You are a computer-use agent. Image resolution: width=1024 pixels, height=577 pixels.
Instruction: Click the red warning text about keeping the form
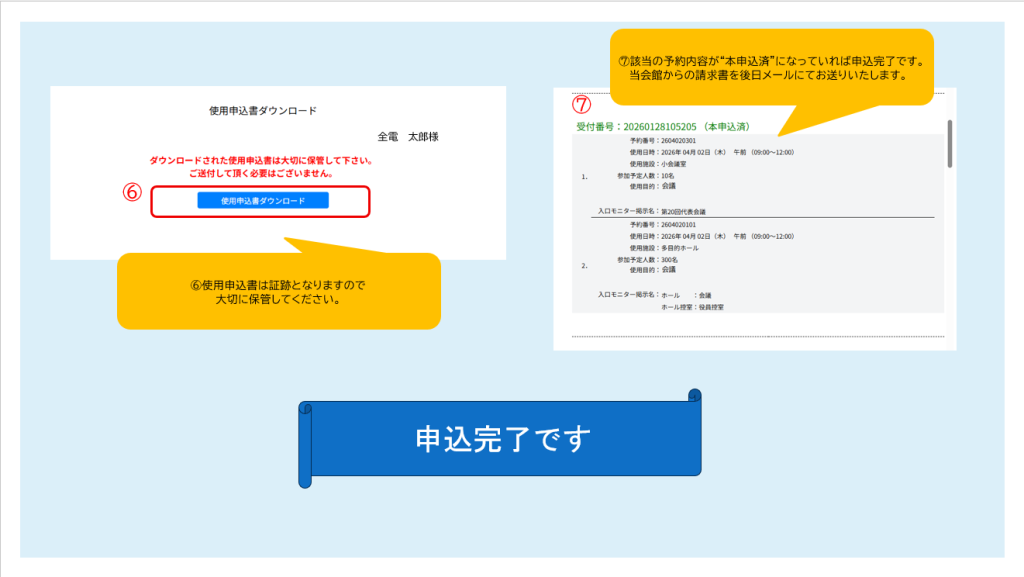[x=261, y=160]
